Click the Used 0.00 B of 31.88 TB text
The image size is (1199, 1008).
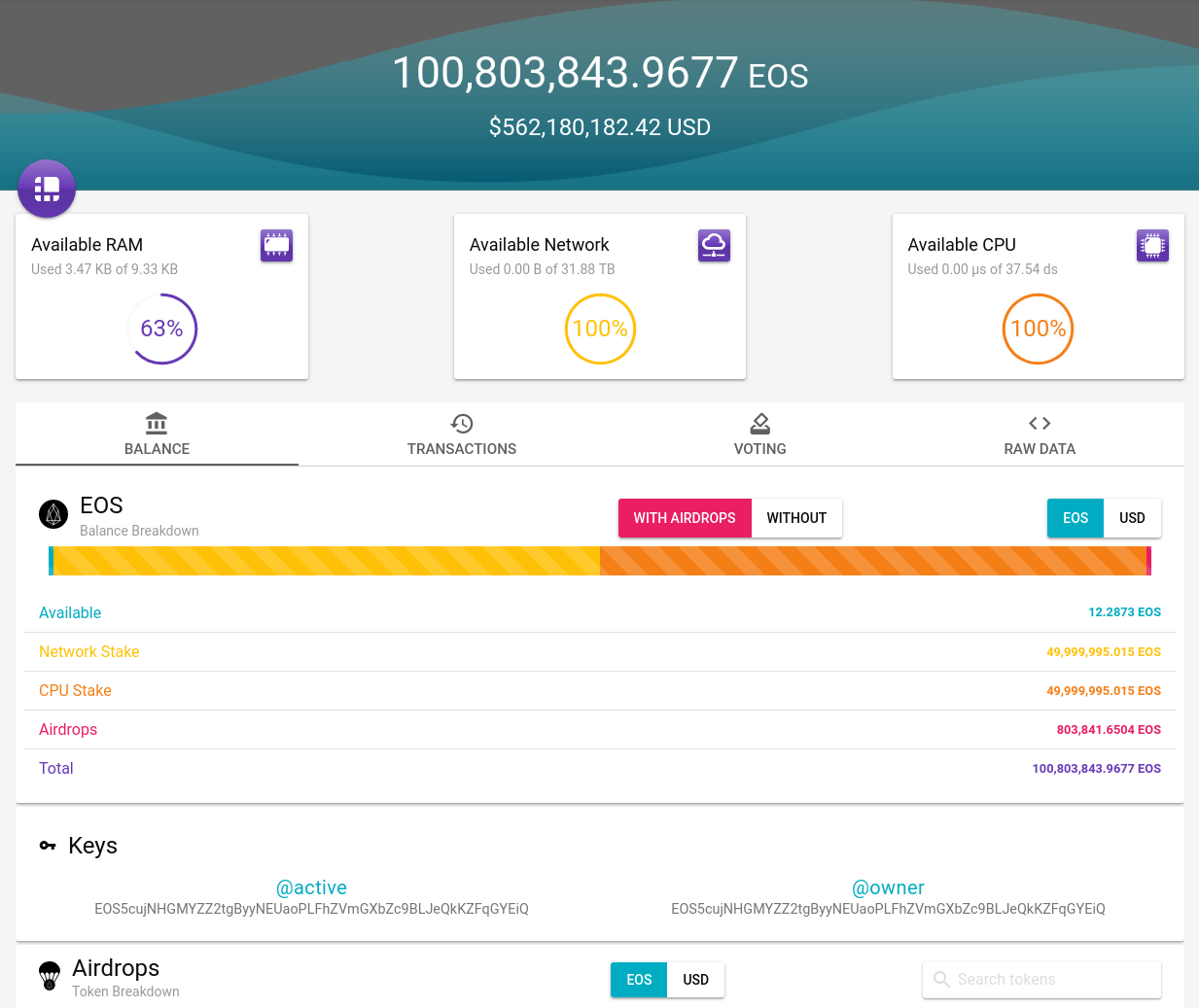[543, 269]
